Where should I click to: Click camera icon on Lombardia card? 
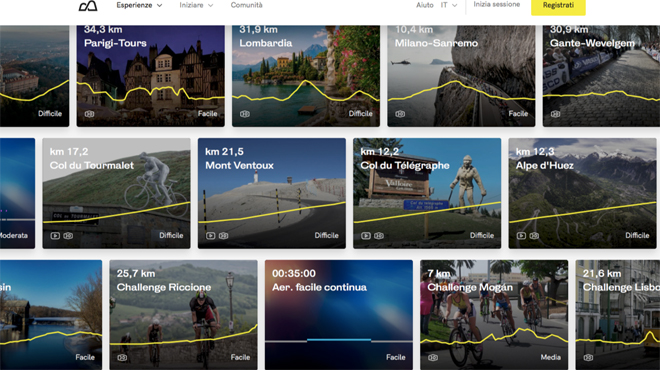tap(245, 114)
